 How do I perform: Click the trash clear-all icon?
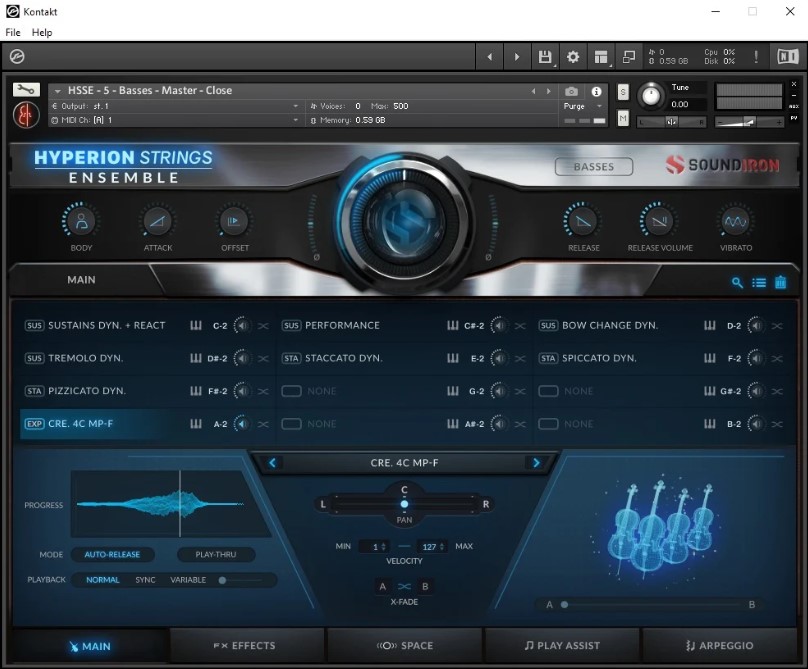781,282
